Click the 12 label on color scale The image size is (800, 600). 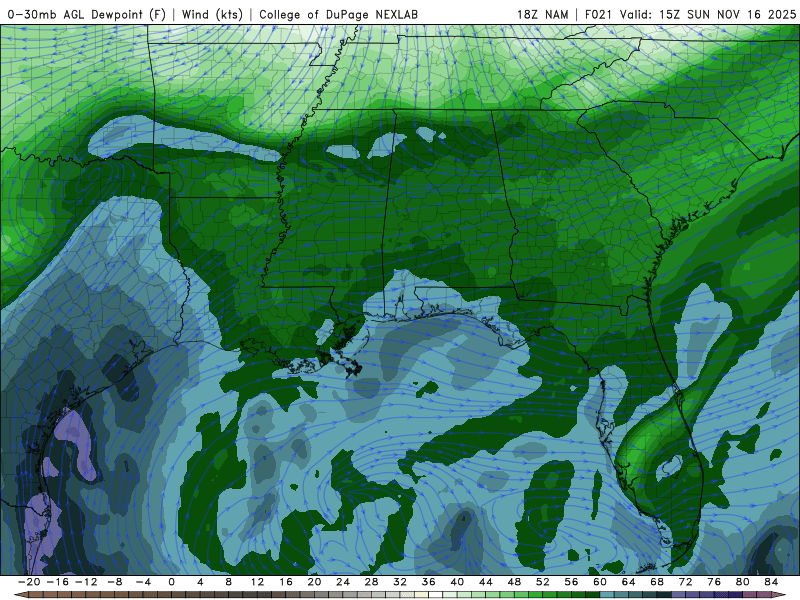tap(257, 582)
